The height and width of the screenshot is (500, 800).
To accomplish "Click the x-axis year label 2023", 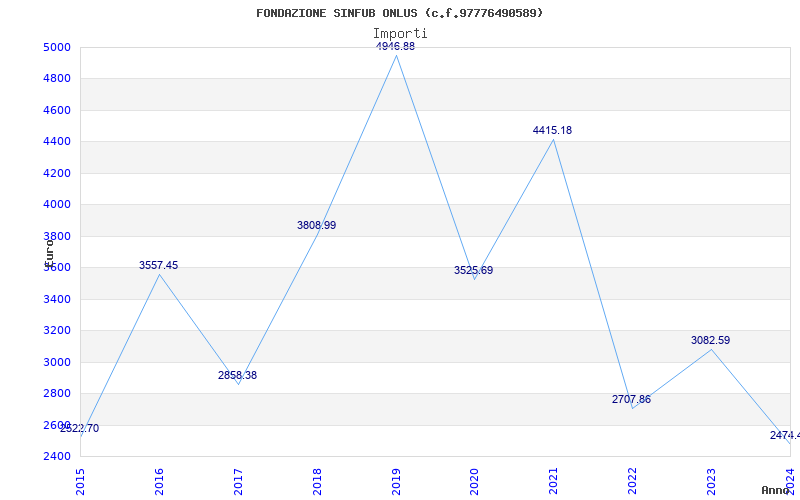I will point(712,481).
